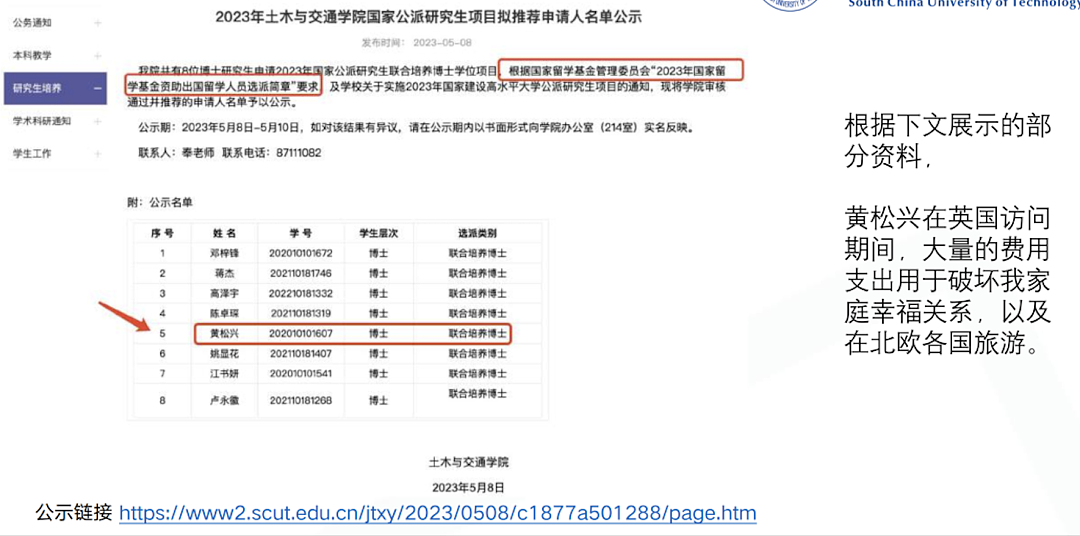Viewport: 1080px width, 536px height.
Task: Click the South China University of Technology logo text
Action: 963,4
